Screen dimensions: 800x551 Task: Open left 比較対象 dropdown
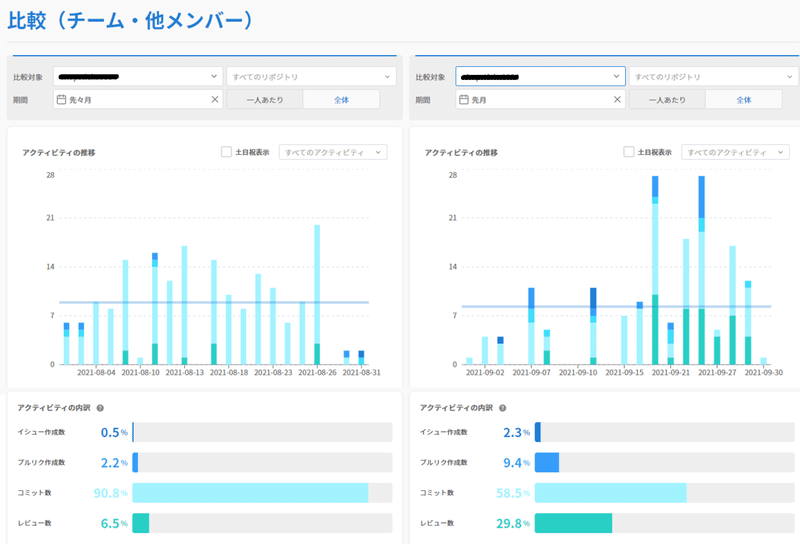tap(138, 77)
